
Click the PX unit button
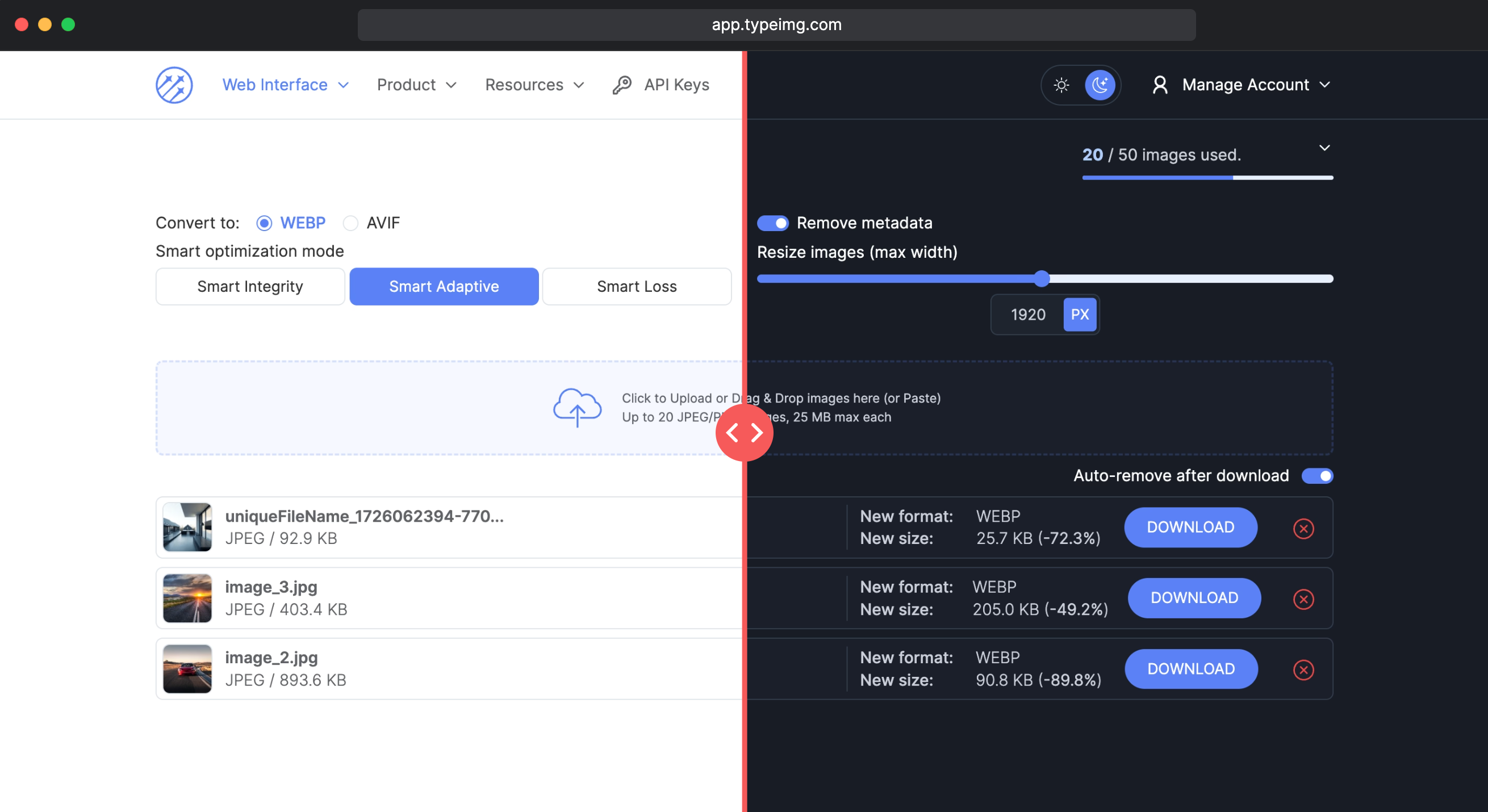pyautogui.click(x=1080, y=315)
